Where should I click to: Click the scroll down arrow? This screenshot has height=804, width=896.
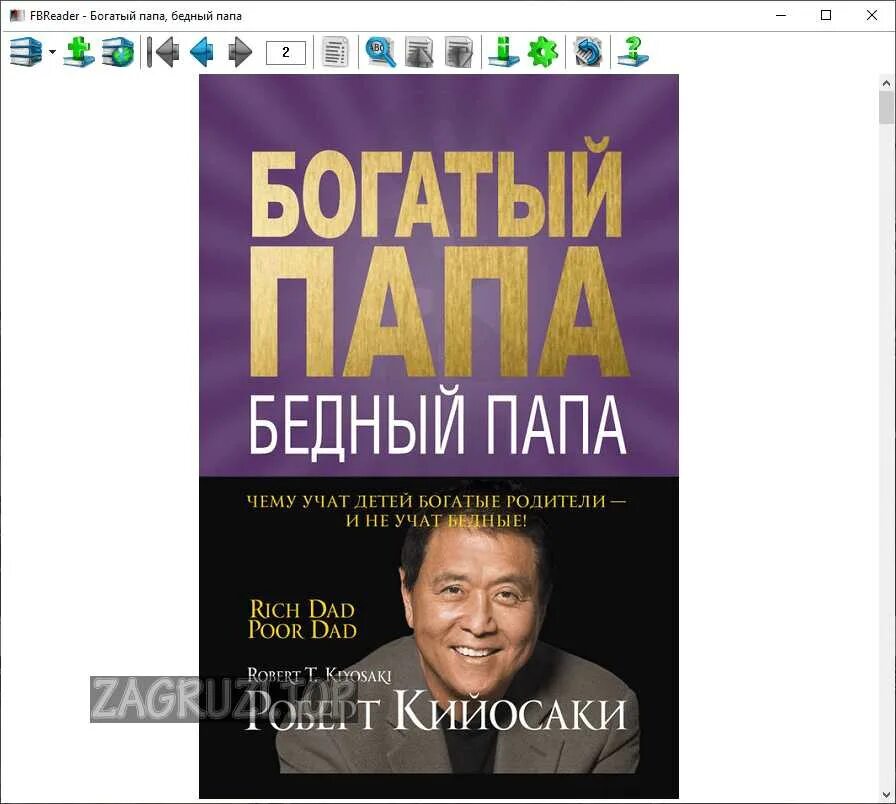886,795
